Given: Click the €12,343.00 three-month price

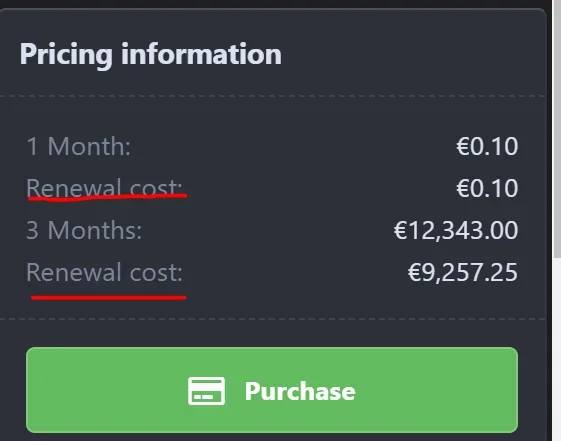Looking at the screenshot, I should pyautogui.click(x=456, y=230).
